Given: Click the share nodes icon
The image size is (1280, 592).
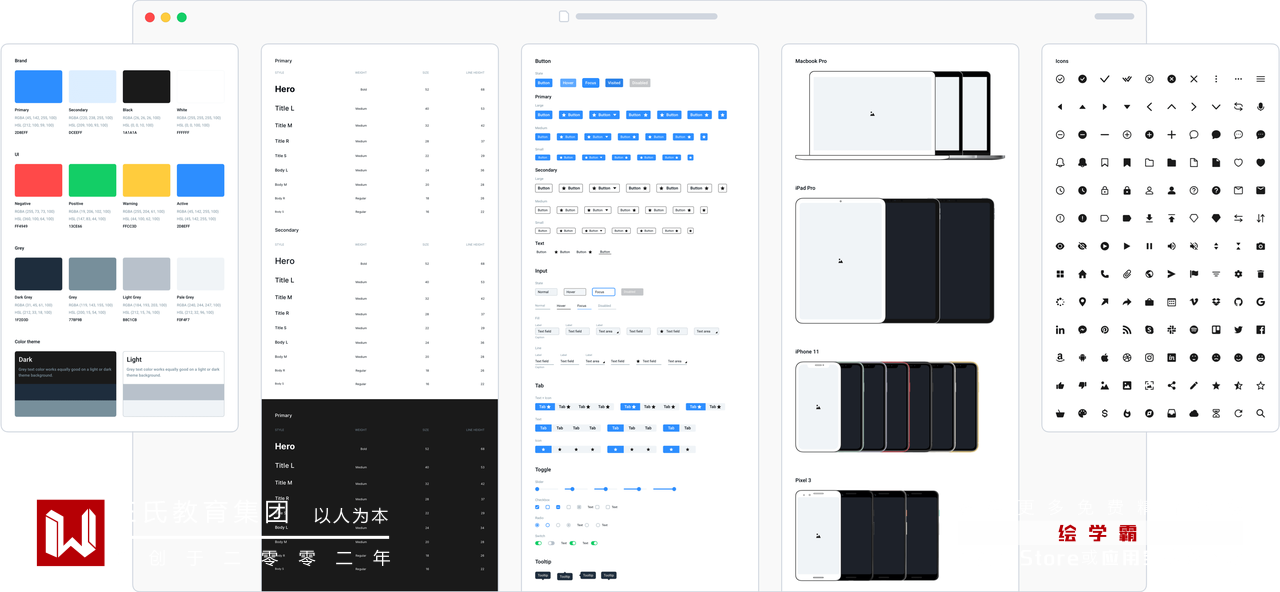Looking at the screenshot, I should (1172, 385).
